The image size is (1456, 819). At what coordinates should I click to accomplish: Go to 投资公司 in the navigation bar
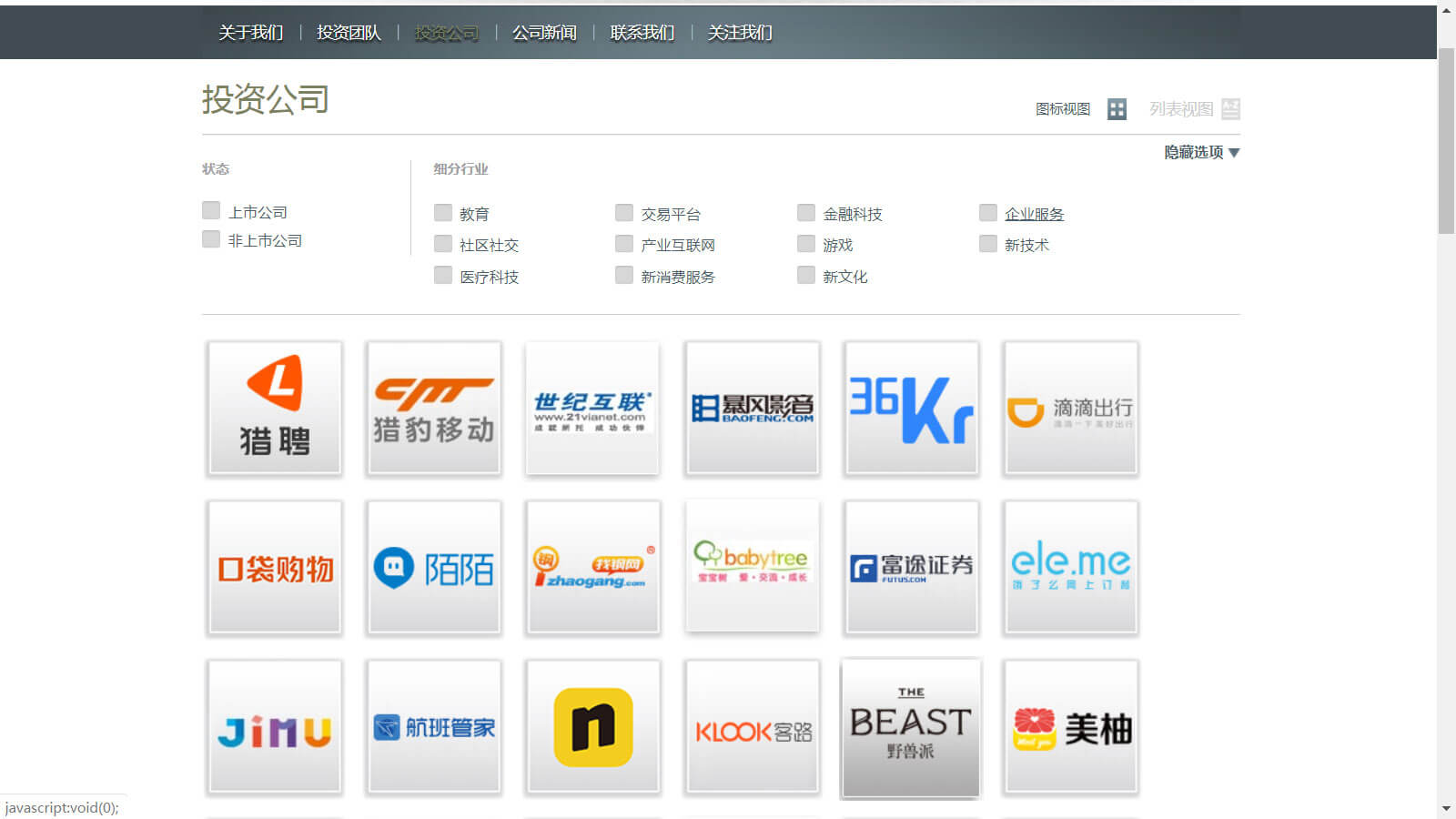pyautogui.click(x=447, y=33)
